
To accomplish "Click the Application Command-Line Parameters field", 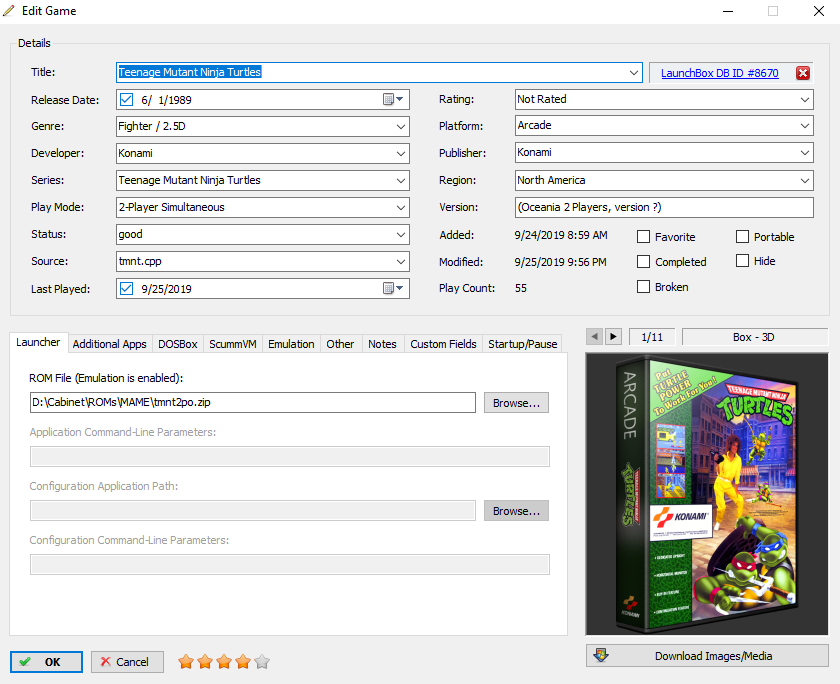I will pyautogui.click(x=290, y=457).
